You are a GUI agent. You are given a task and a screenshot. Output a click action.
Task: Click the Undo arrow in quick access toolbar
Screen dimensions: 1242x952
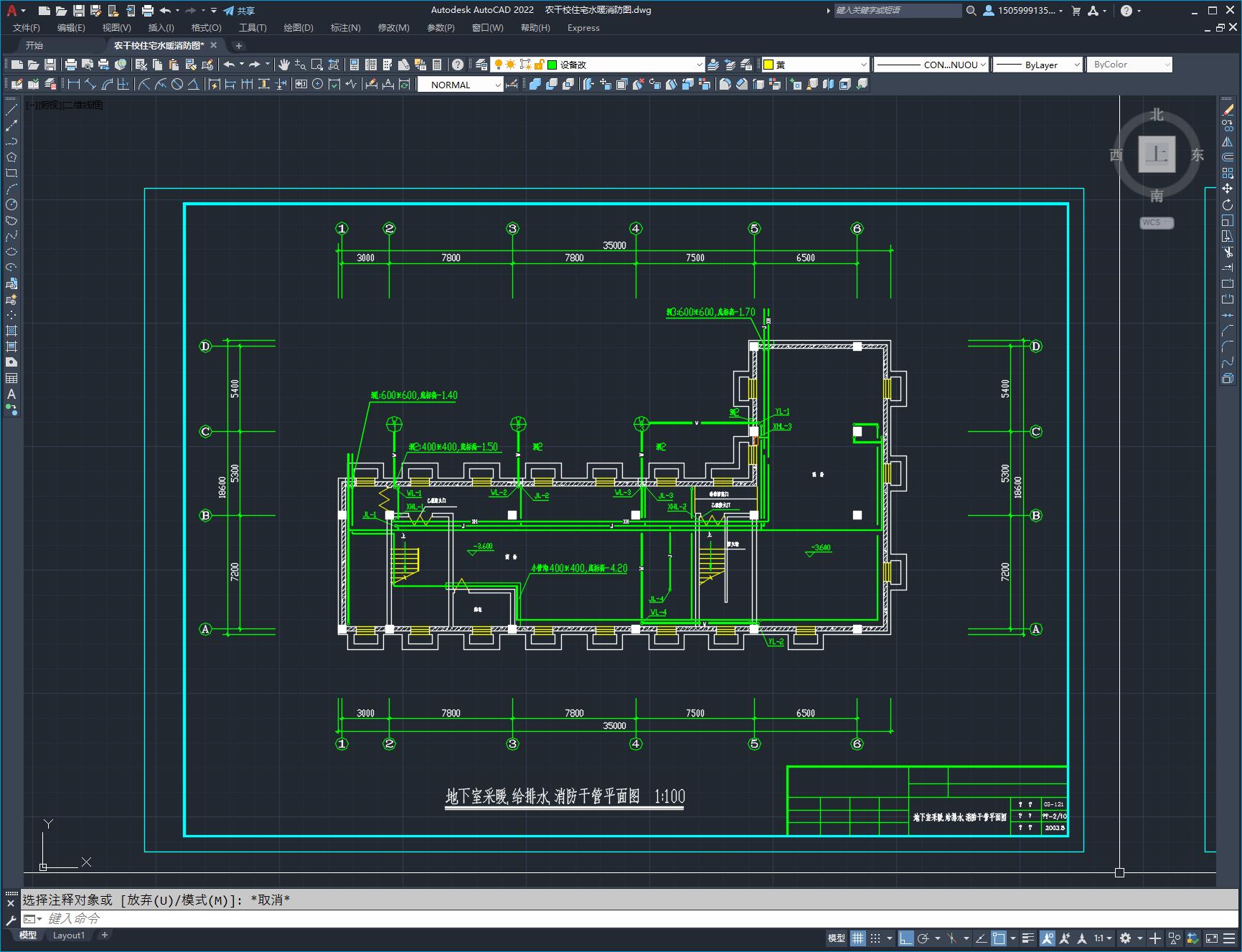(165, 11)
